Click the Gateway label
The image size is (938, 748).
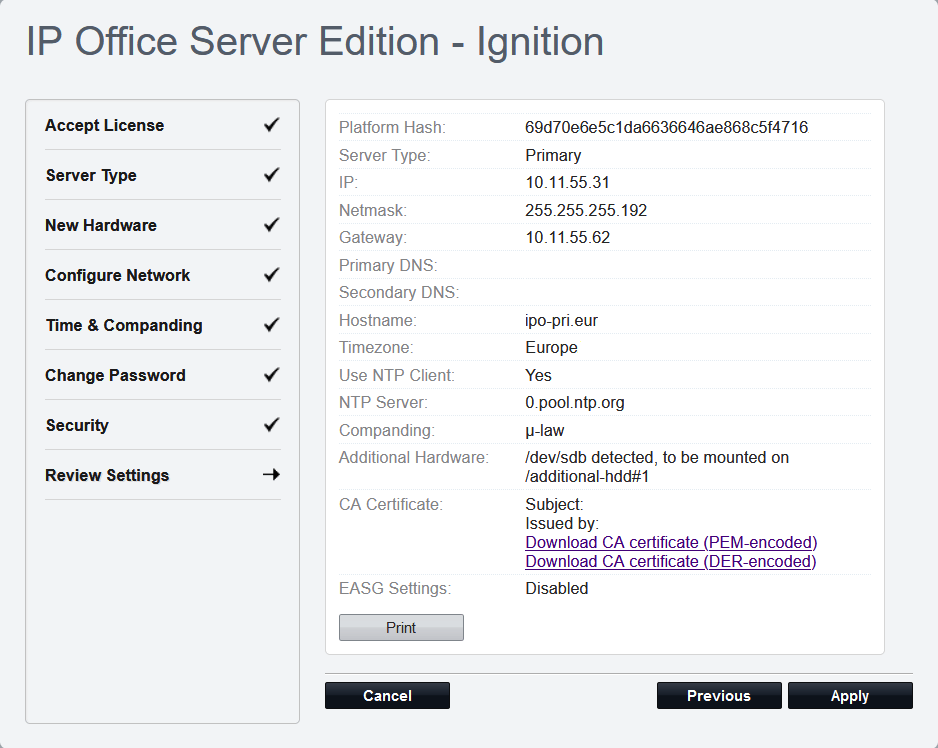[x=373, y=238]
